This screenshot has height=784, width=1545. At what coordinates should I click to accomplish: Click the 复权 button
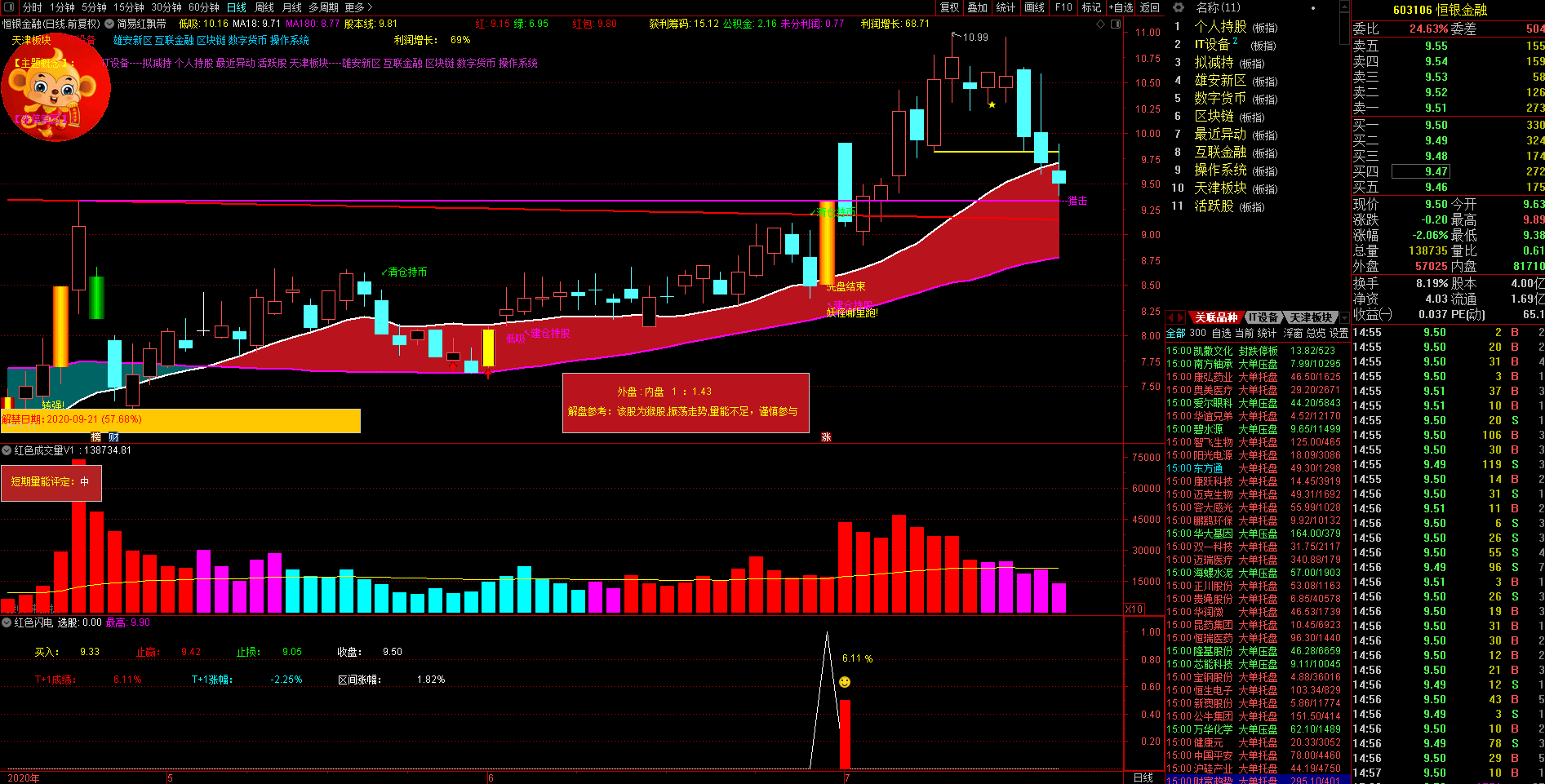point(950,7)
